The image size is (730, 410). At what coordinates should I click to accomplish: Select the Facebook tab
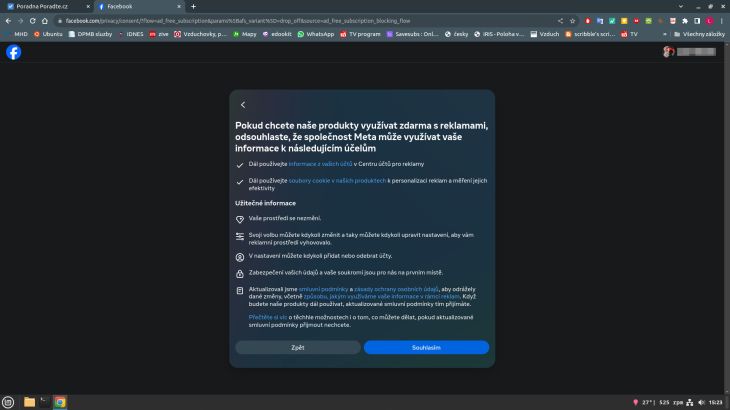[140, 7]
